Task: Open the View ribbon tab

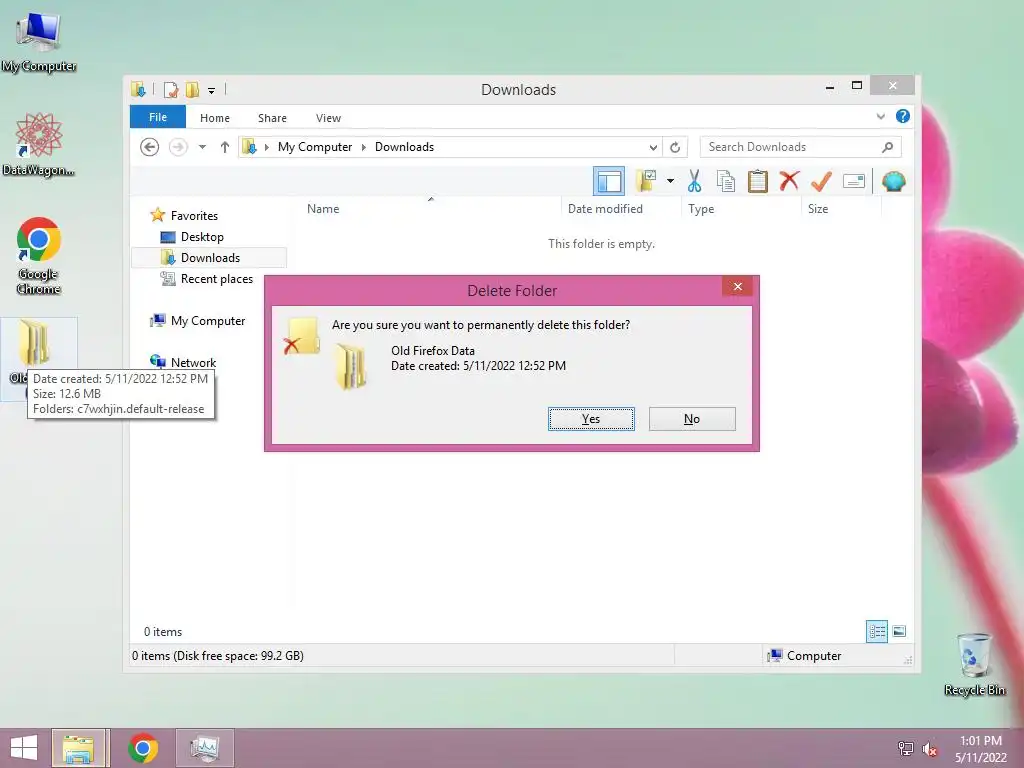Action: [x=328, y=118]
